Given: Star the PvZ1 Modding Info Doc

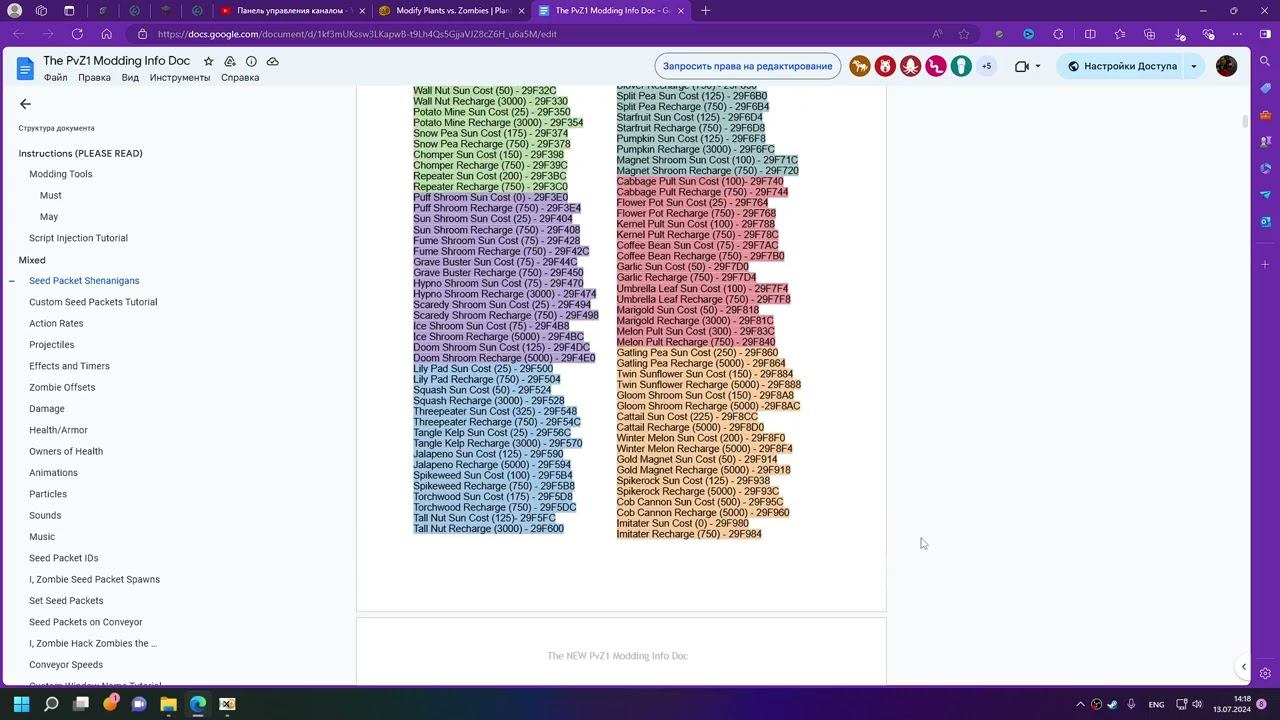Looking at the screenshot, I should (208, 61).
